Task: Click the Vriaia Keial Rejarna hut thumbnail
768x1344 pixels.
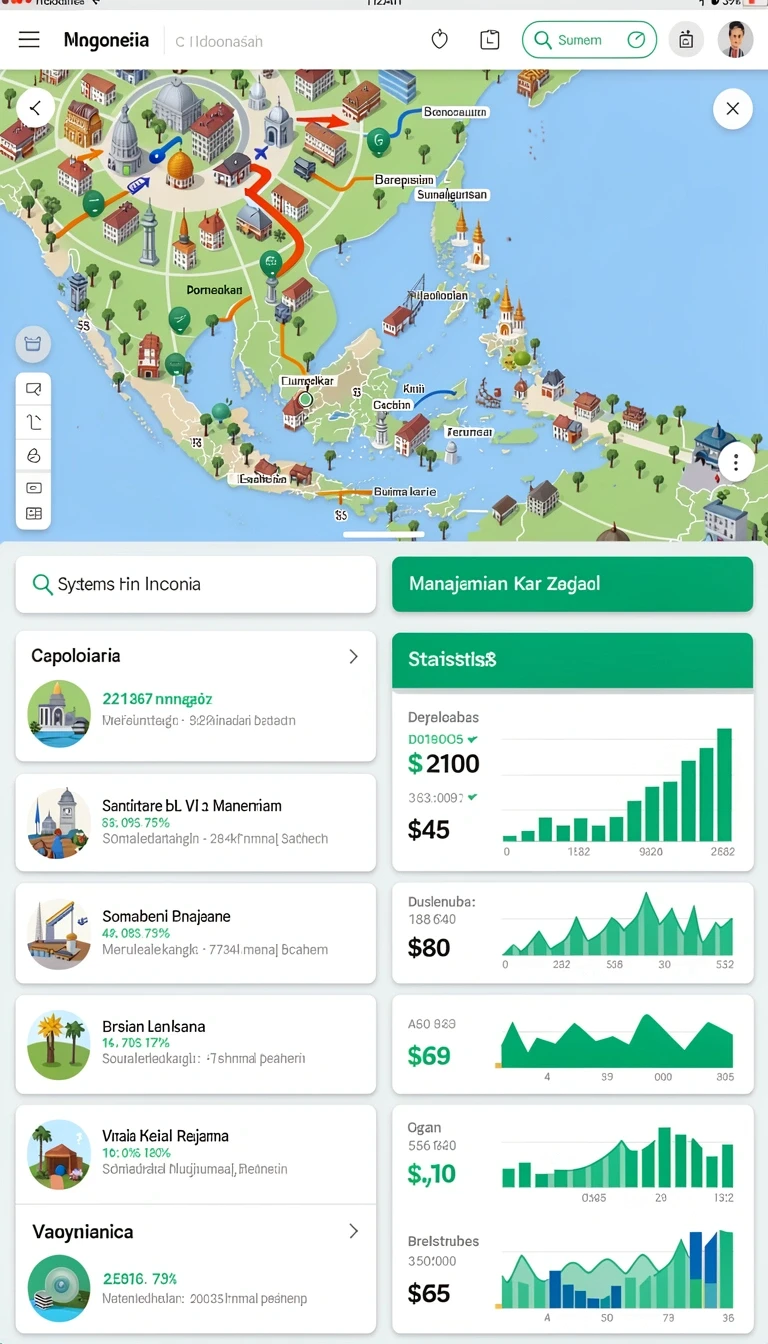Action: (59, 1155)
